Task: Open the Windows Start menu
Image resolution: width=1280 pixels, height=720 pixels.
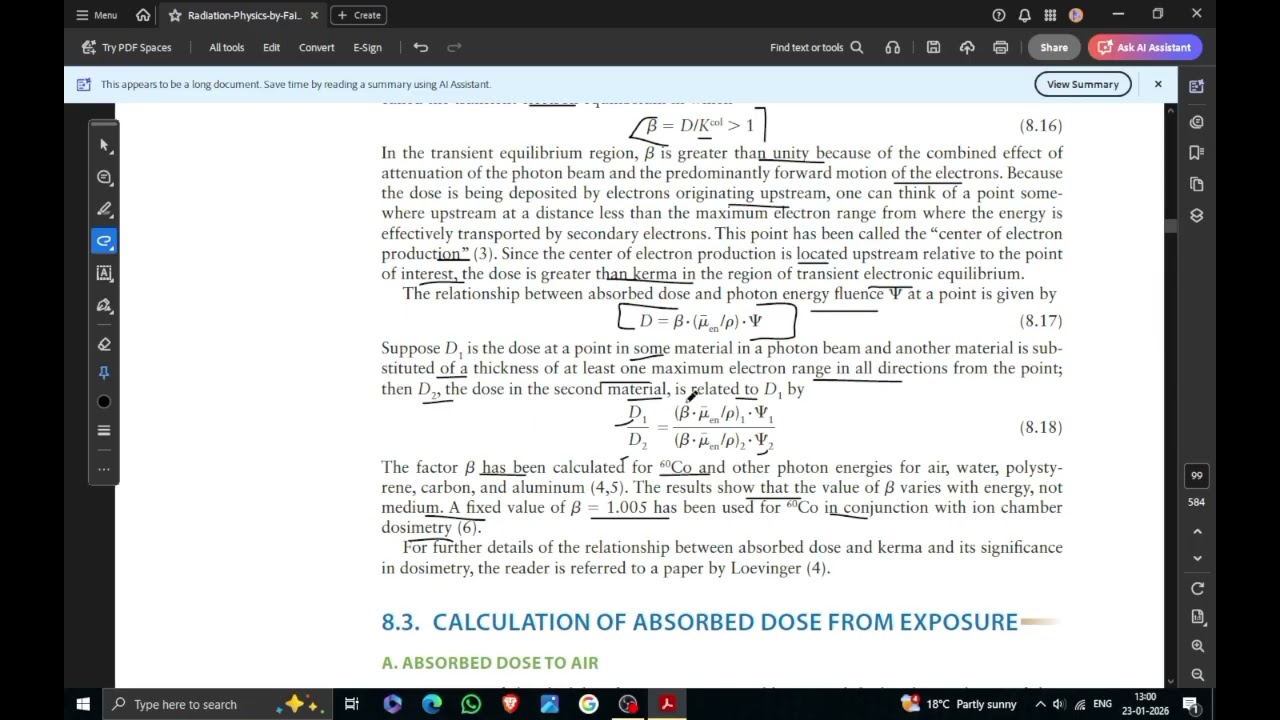Action: (83, 704)
